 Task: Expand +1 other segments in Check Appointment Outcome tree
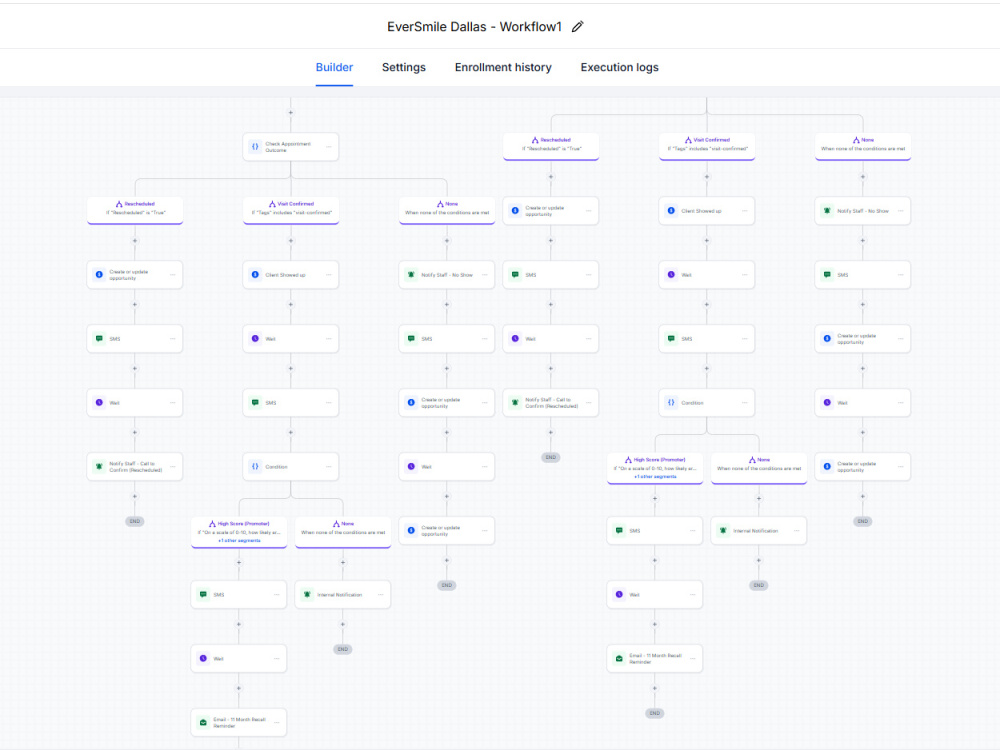coord(239,541)
